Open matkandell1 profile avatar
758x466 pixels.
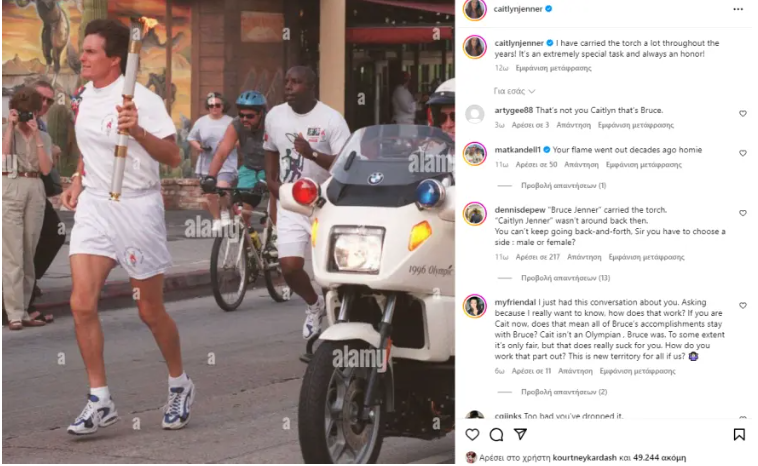pos(475,154)
